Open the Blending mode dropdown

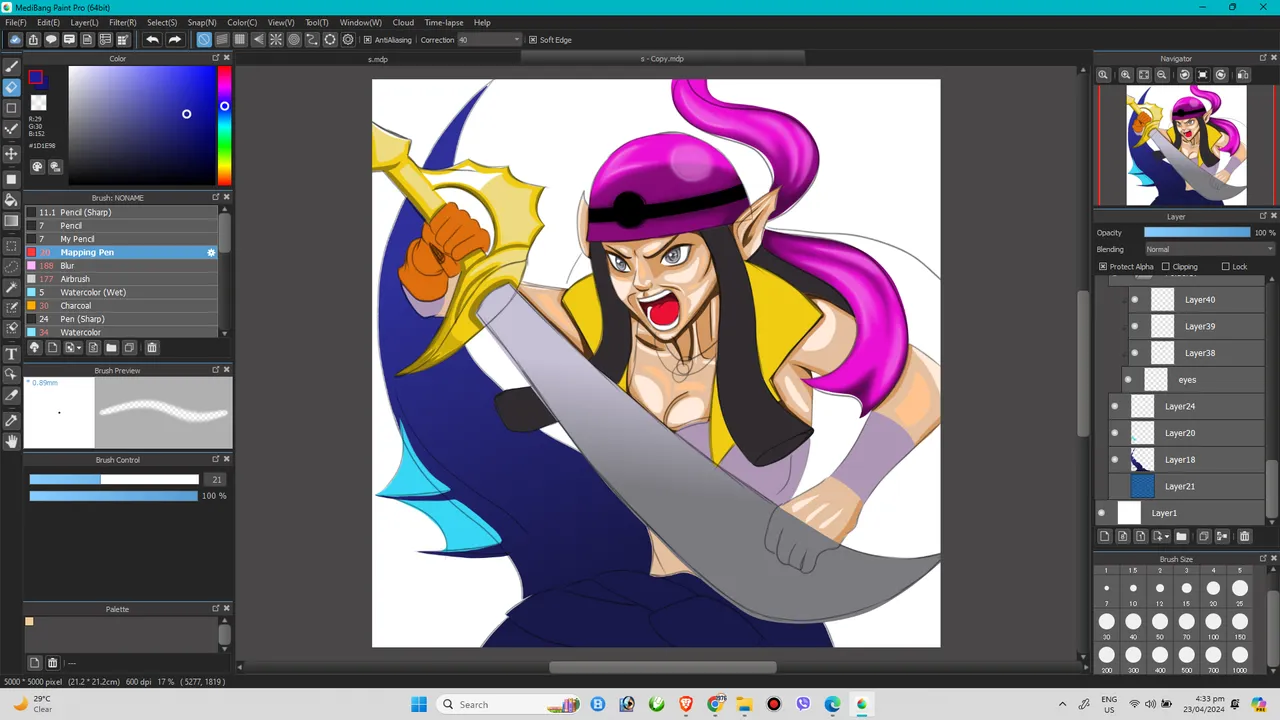(1210, 249)
